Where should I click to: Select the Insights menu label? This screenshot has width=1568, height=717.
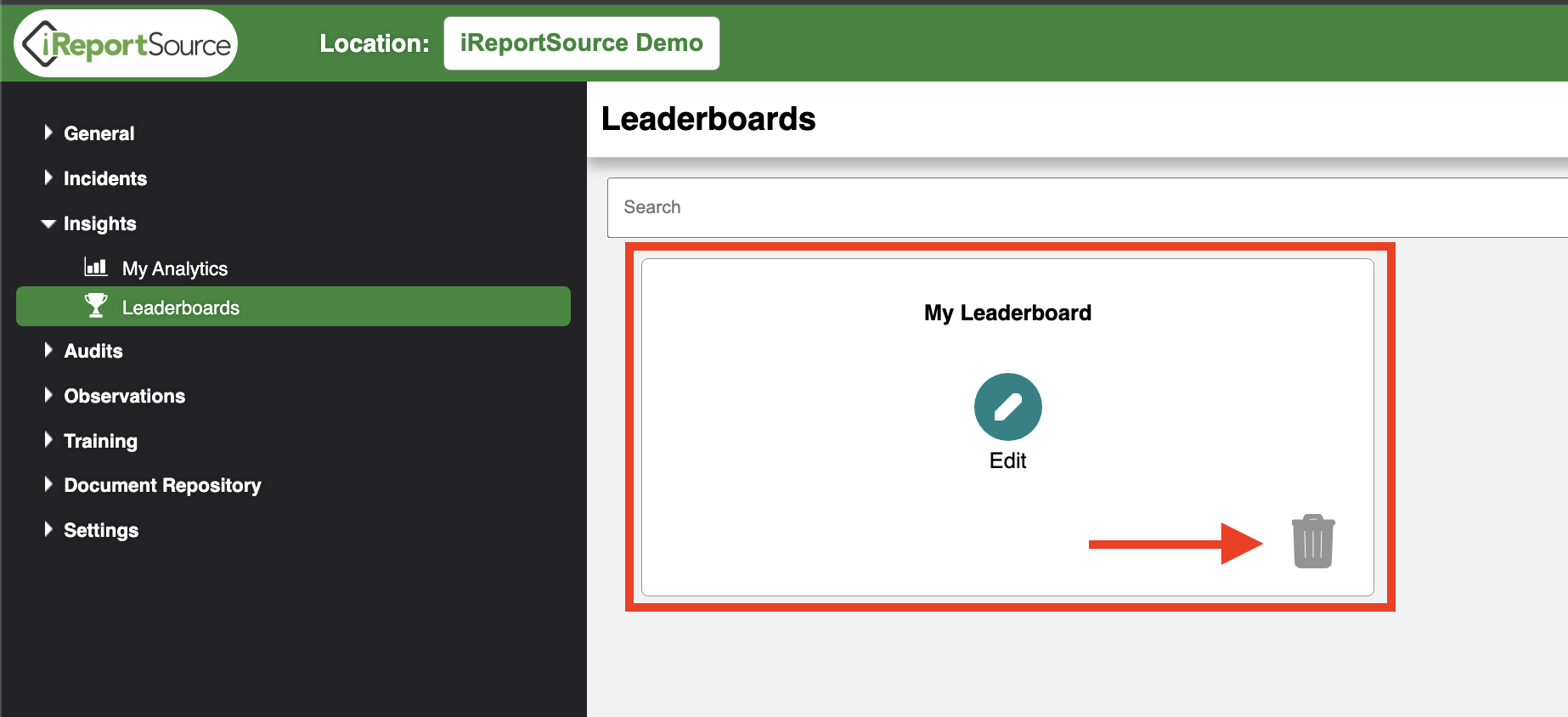(99, 223)
